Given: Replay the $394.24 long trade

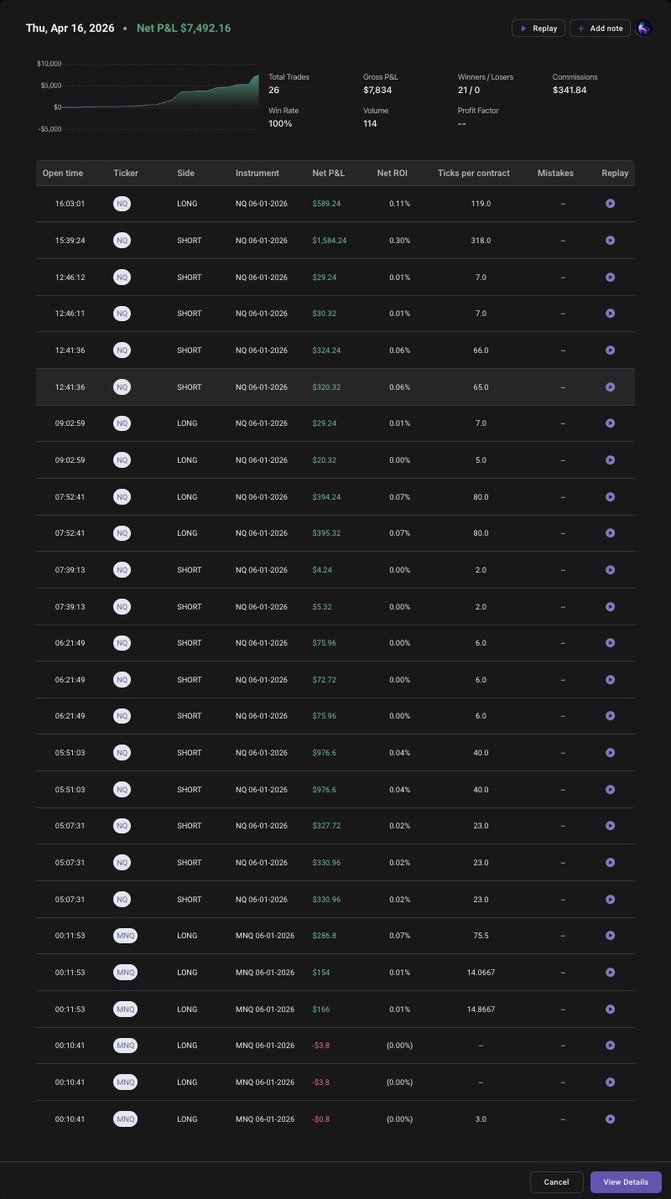Looking at the screenshot, I should (x=610, y=497).
